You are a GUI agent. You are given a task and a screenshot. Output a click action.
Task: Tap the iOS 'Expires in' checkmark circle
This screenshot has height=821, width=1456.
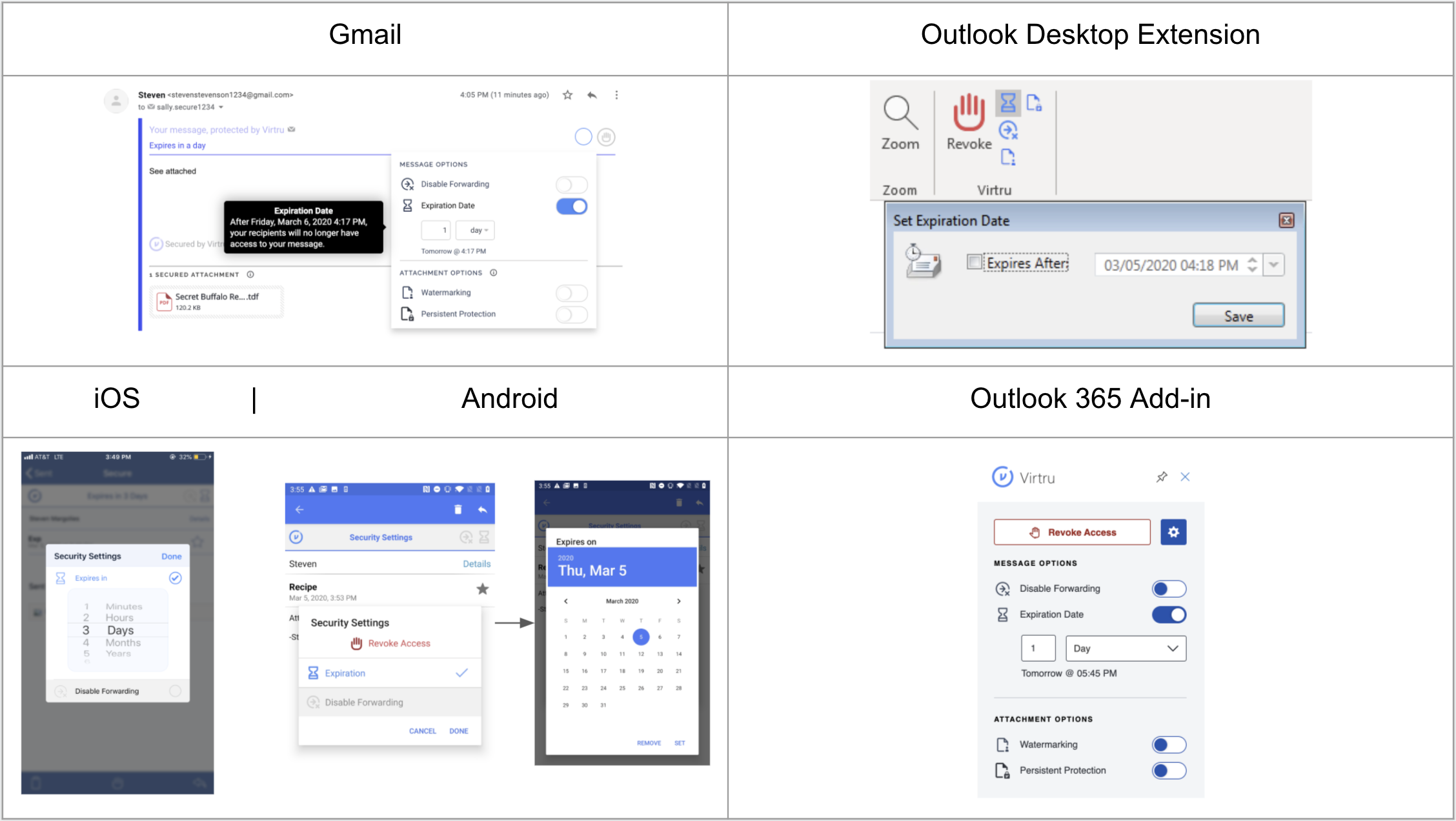[x=175, y=578]
